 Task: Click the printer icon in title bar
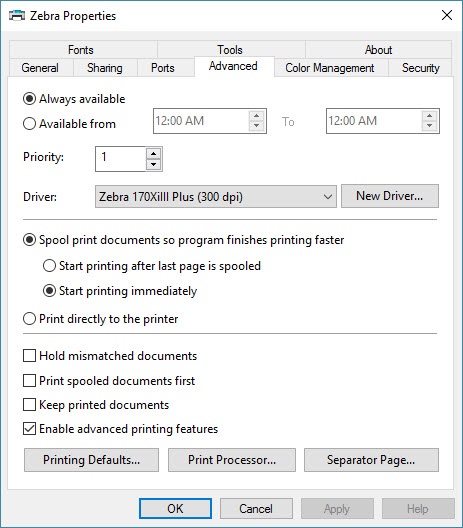pos(17,15)
